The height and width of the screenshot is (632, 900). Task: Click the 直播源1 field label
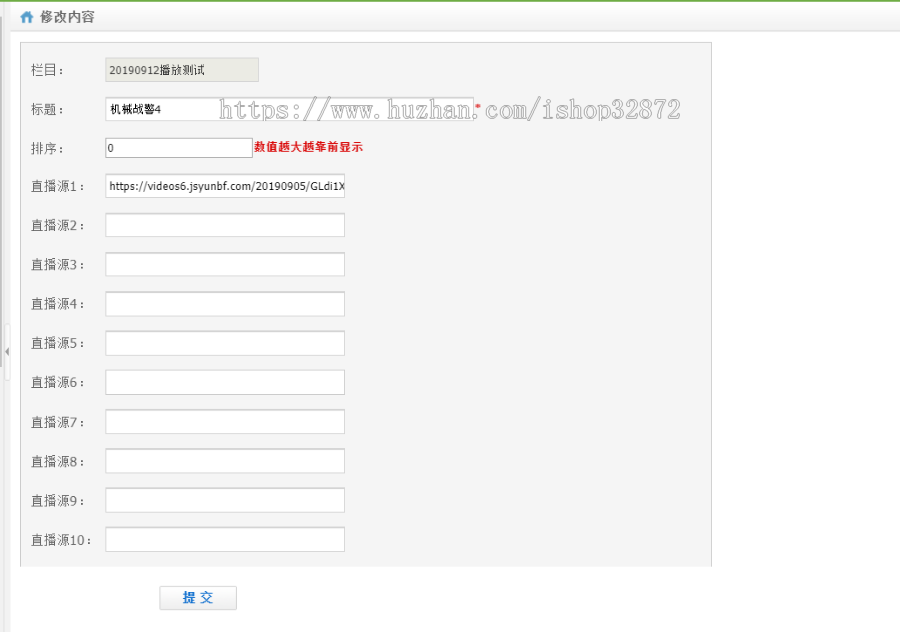(x=58, y=186)
